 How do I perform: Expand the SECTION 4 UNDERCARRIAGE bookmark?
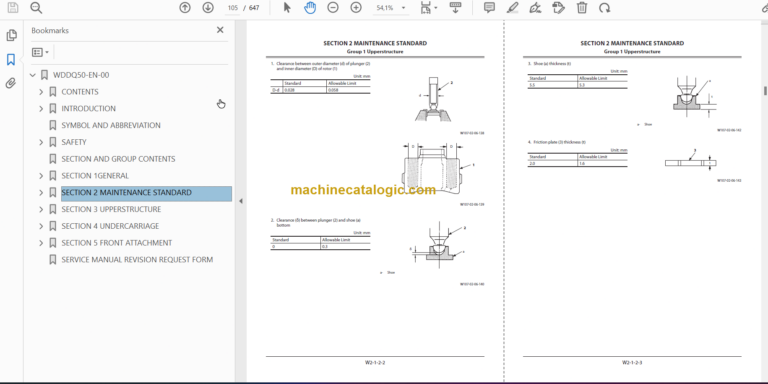click(41, 226)
